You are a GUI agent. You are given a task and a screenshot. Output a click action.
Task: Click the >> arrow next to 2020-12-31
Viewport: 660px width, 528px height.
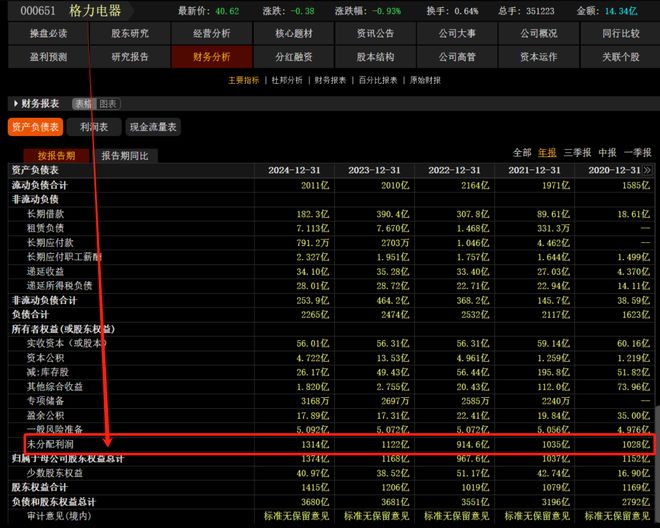point(648,170)
